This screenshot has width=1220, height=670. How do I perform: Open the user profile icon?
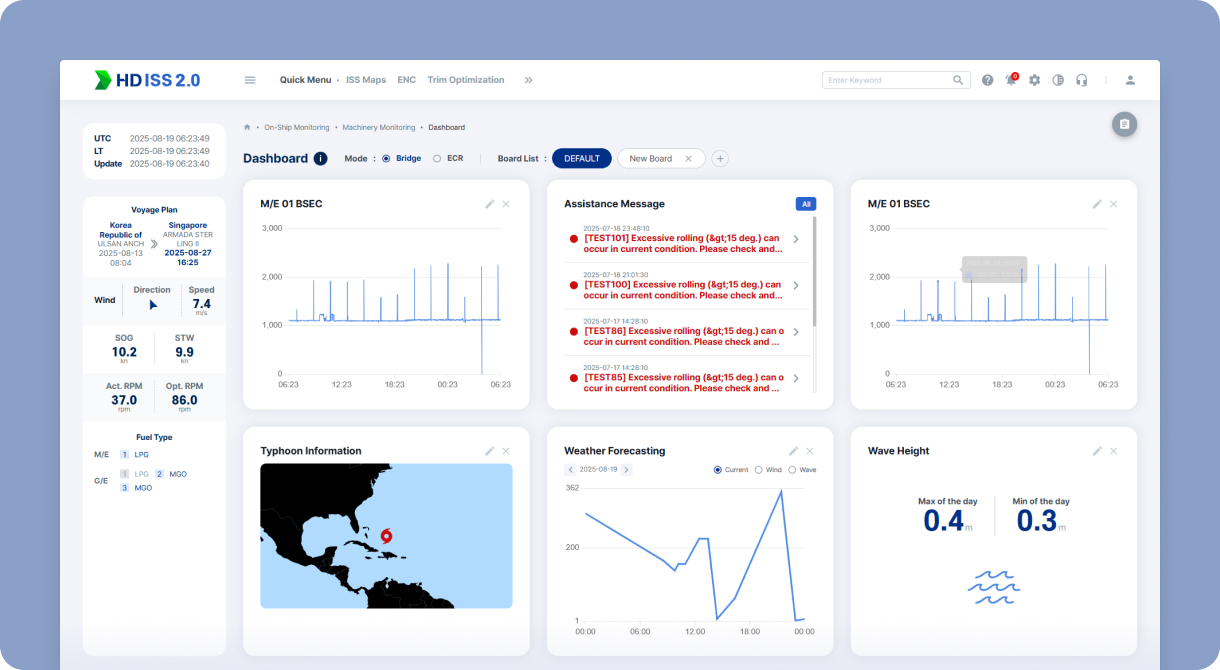tap(1130, 80)
